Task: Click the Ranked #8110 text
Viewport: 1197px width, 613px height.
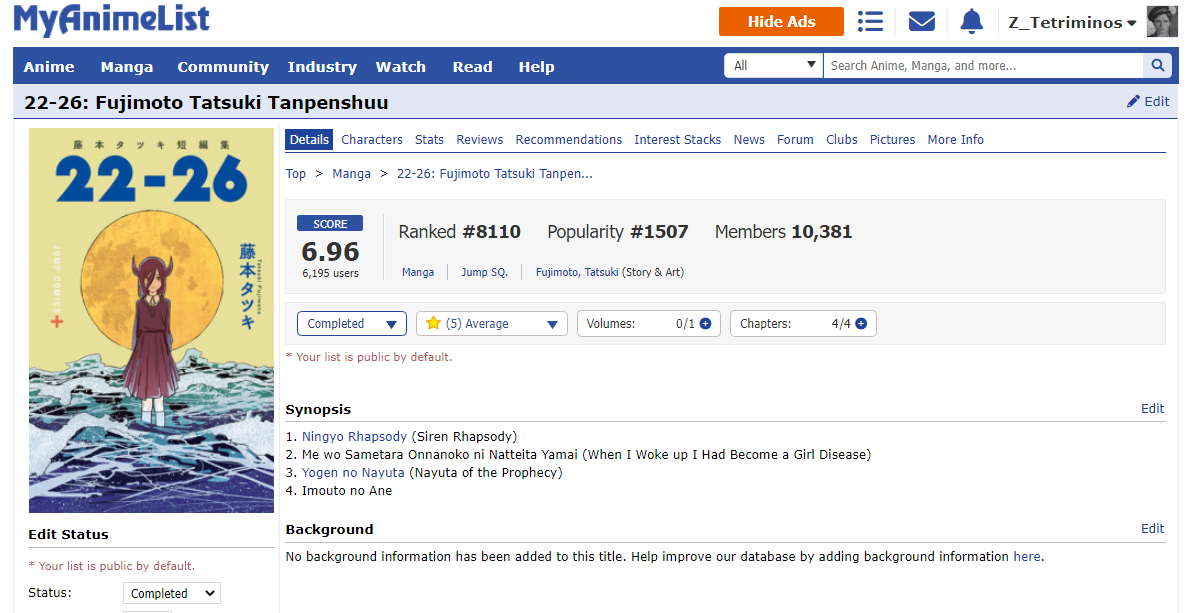Action: [x=460, y=232]
